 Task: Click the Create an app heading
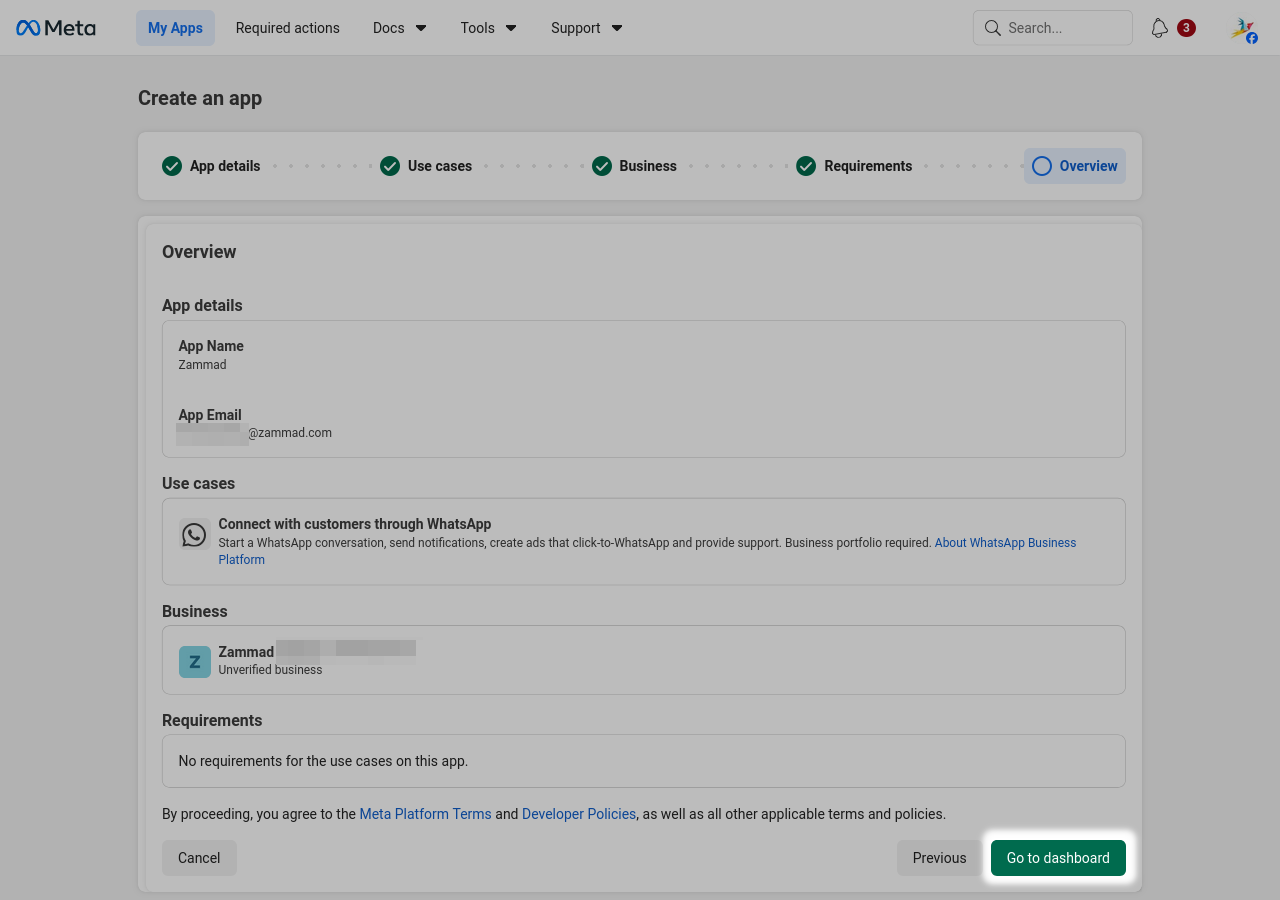point(200,98)
